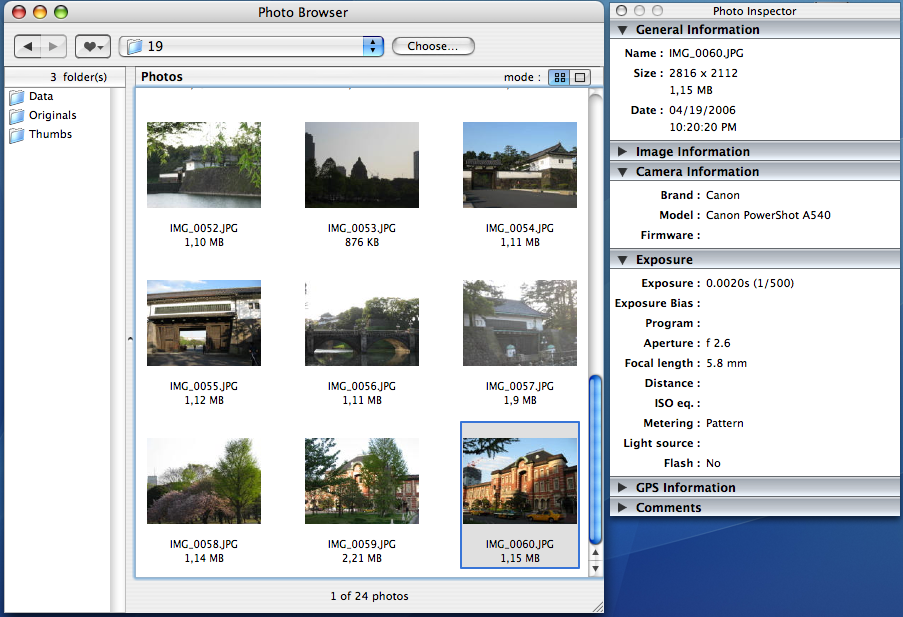Click the IMG_0059.JPG thumbnail
Screen dimensions: 903x617
point(361,481)
